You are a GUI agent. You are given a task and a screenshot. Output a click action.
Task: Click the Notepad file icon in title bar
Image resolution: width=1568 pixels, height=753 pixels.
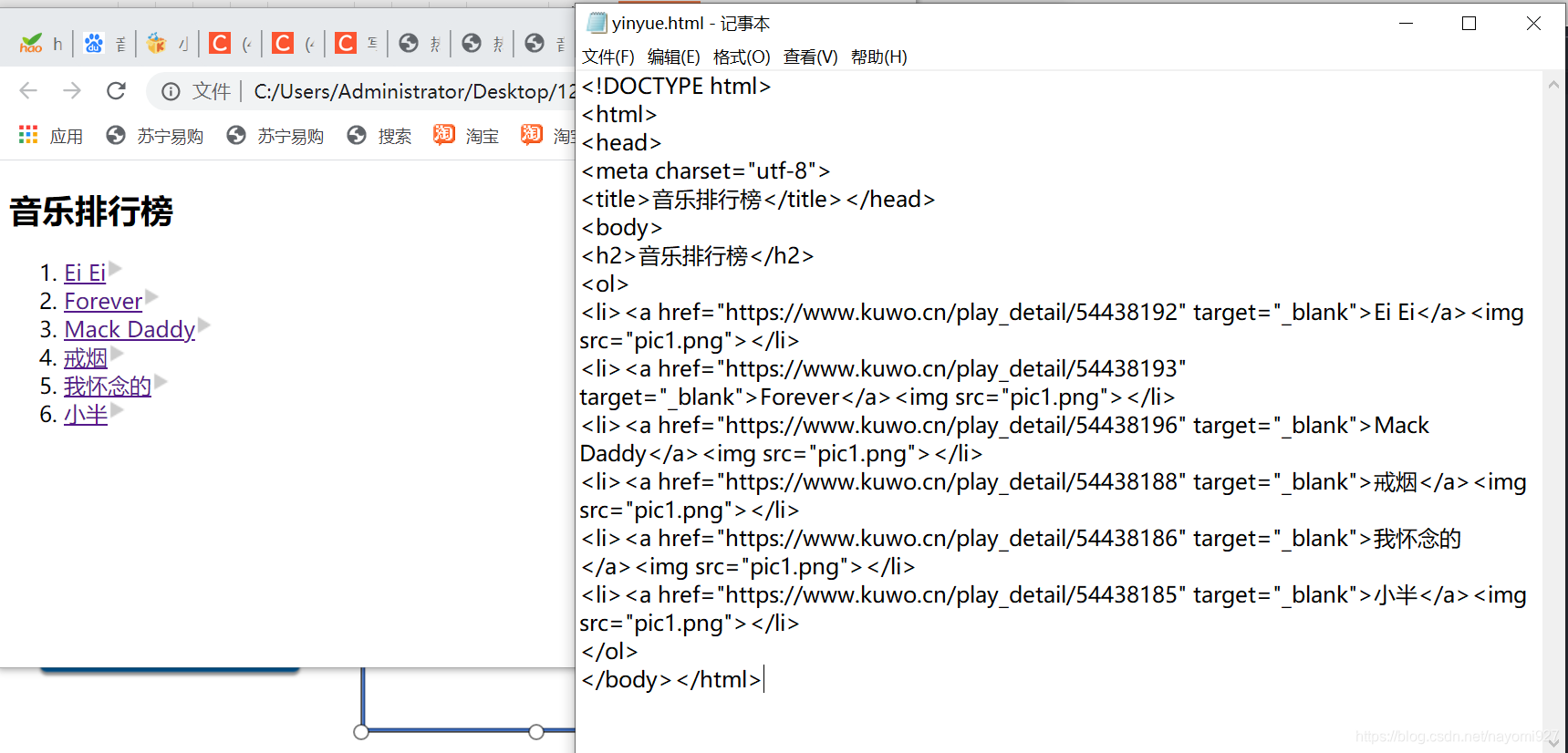point(597,23)
